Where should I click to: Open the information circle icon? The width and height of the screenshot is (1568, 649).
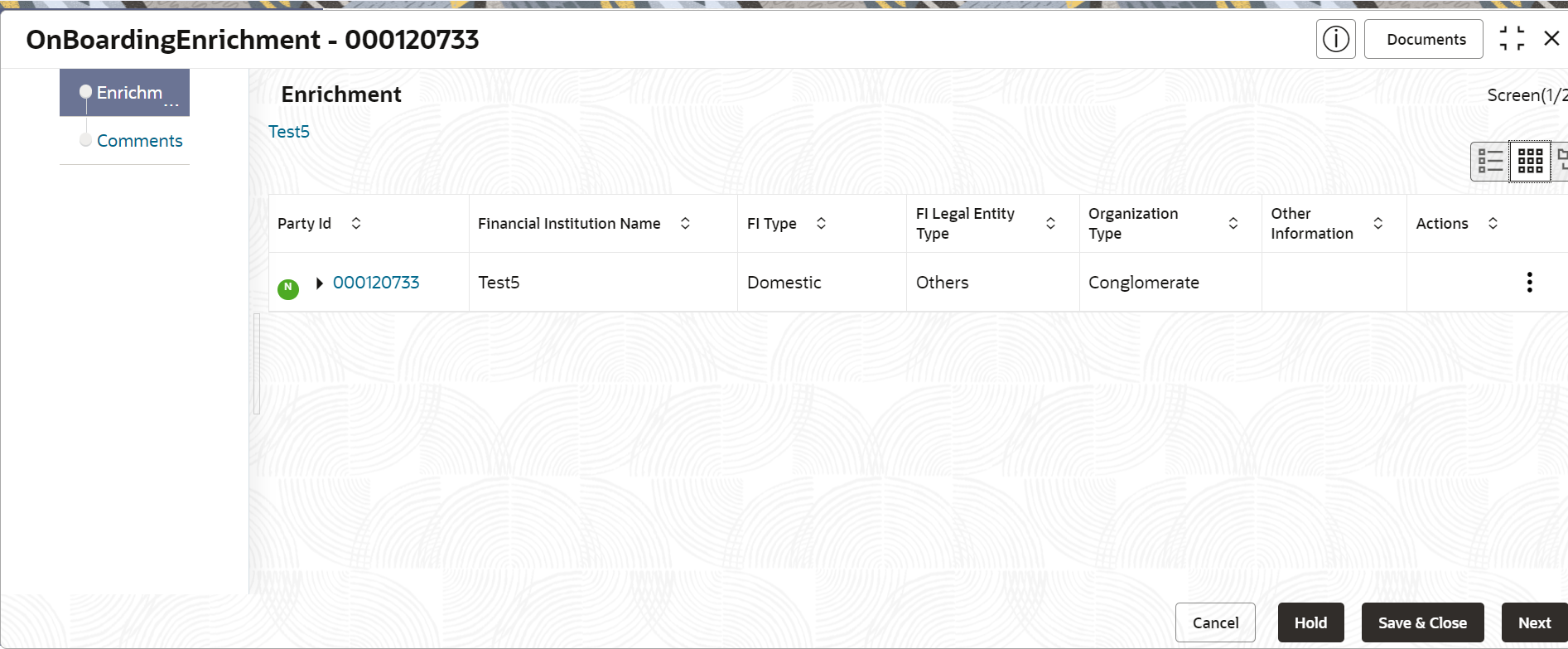point(1335,39)
